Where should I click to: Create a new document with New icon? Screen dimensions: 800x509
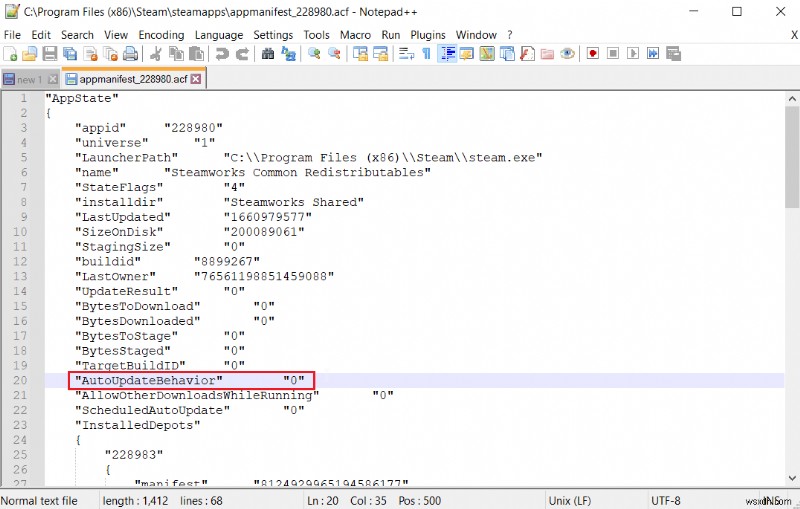[x=10, y=54]
